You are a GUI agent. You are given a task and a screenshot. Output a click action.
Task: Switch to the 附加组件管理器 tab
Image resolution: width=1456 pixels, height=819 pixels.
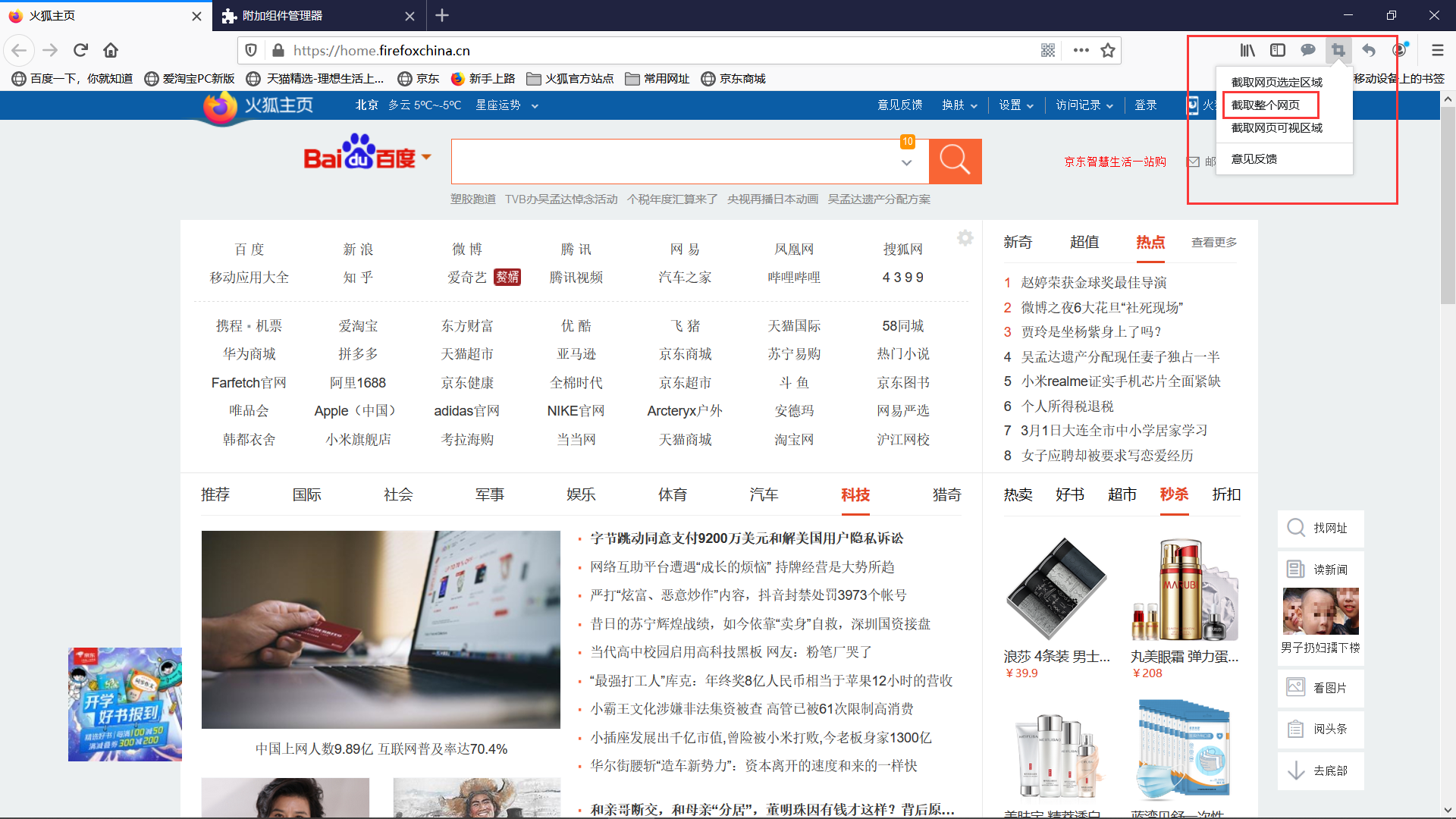coord(317,15)
